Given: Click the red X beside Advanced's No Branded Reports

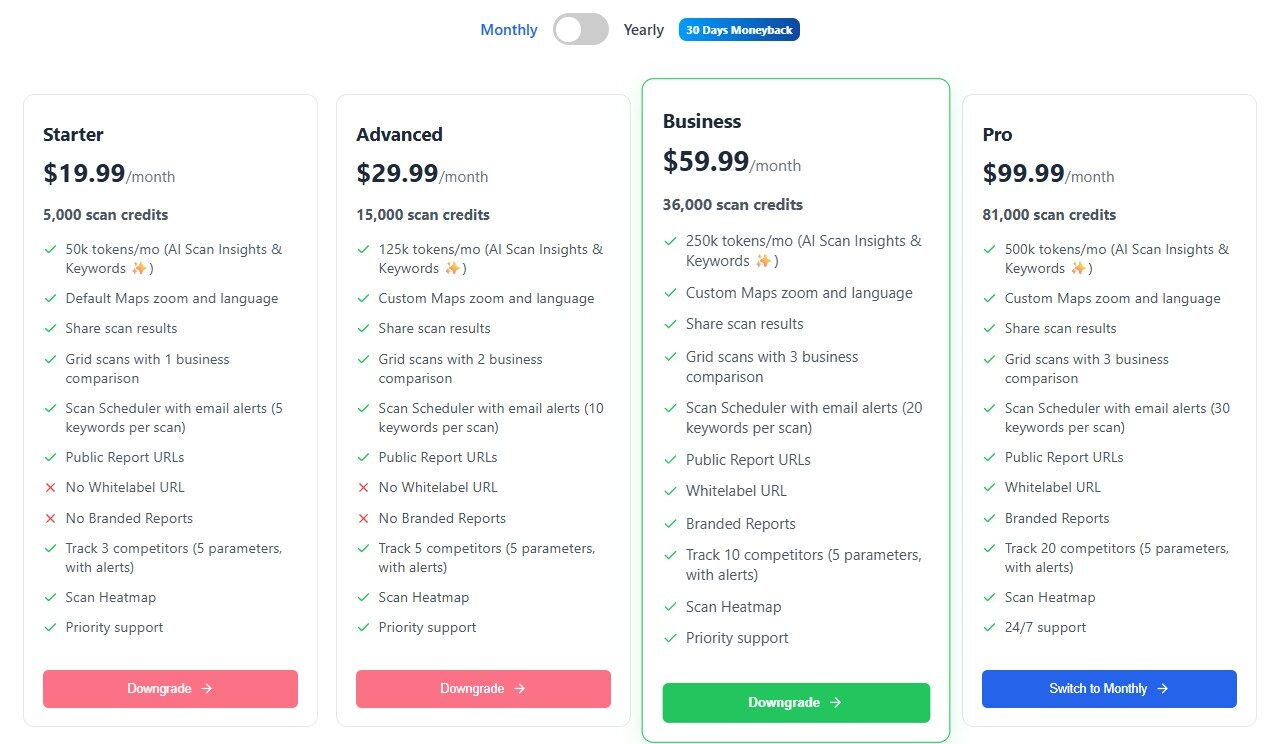Looking at the screenshot, I should point(363,518).
